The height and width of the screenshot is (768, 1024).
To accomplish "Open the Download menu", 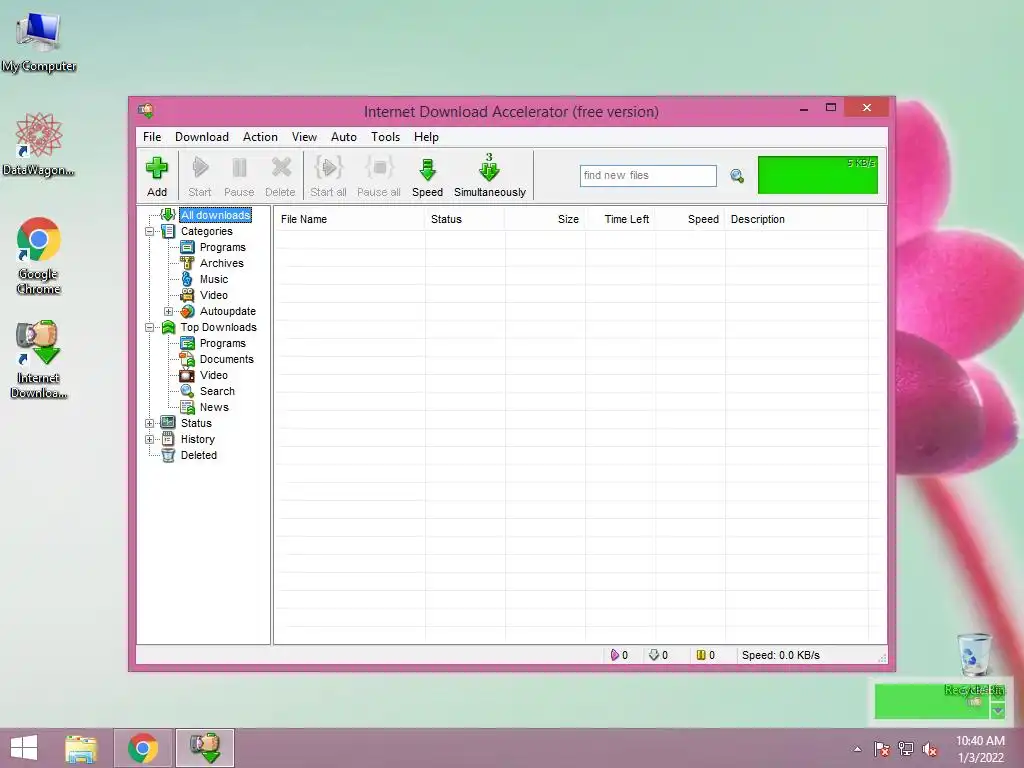I will click(202, 137).
